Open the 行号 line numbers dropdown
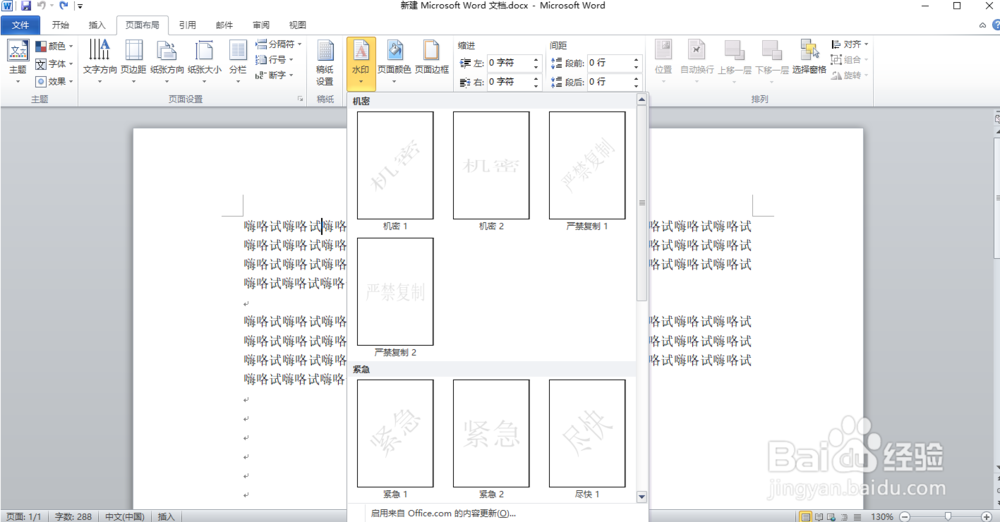This screenshot has height=522, width=1000. [x=274, y=59]
